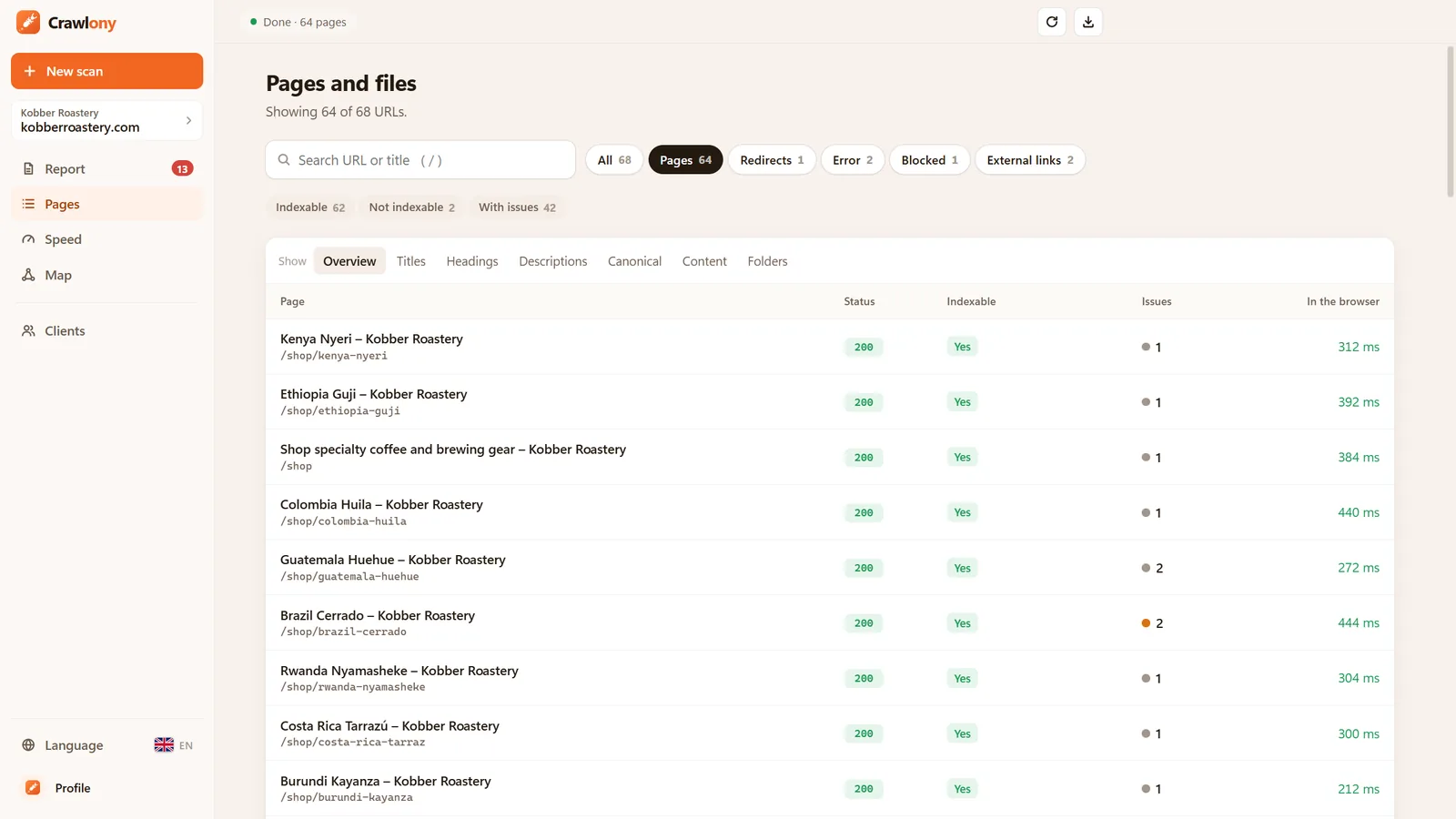Click the 200 status badge for Guatemala Huehue
Screen dimensions: 1456x819
coord(864,568)
